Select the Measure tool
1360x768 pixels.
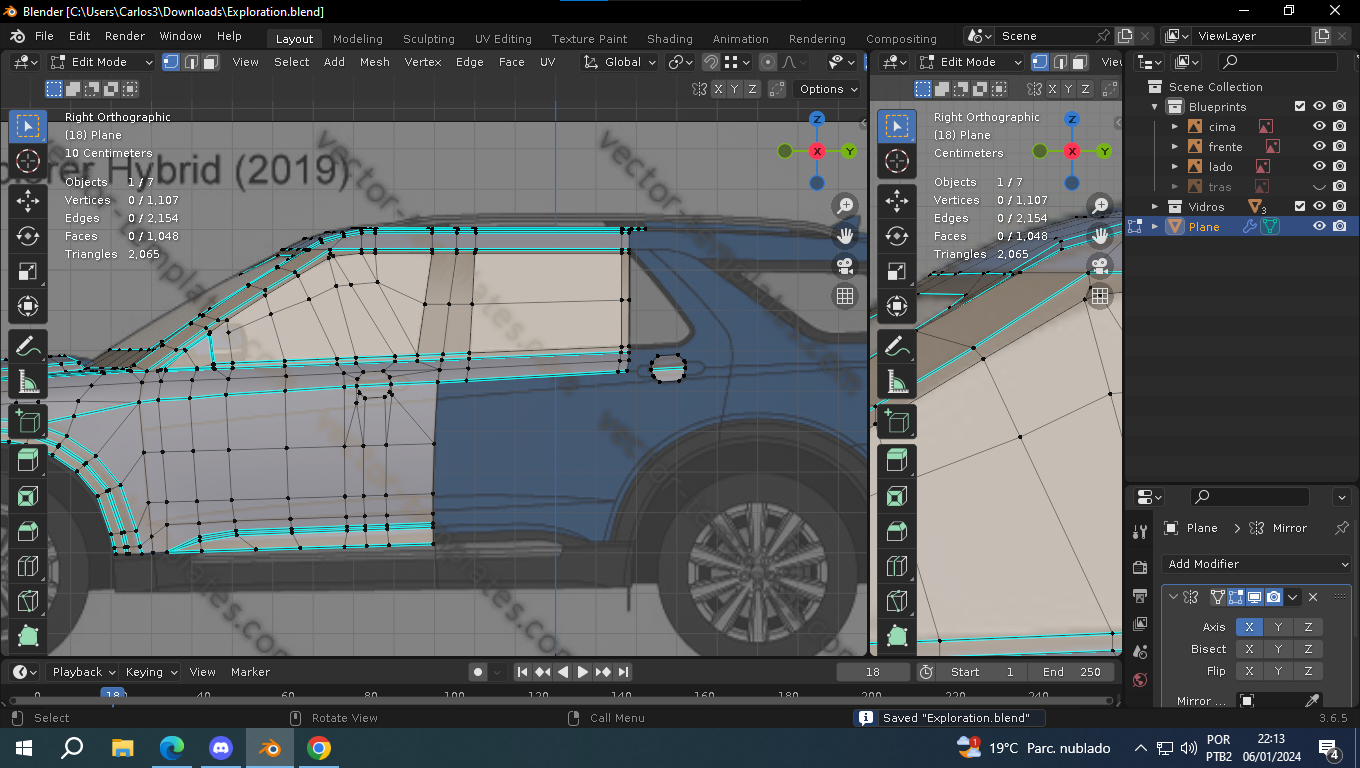[x=28, y=383]
